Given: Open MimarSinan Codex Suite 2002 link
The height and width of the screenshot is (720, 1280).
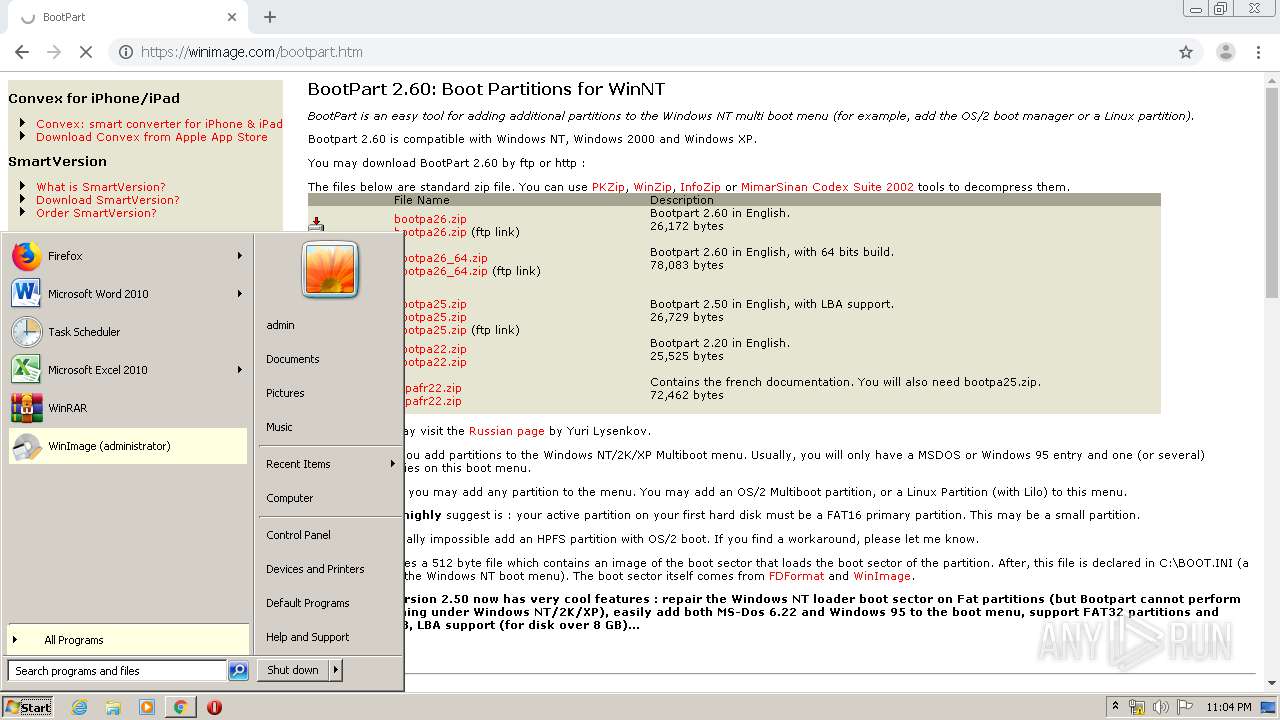Looking at the screenshot, I should coord(827,187).
